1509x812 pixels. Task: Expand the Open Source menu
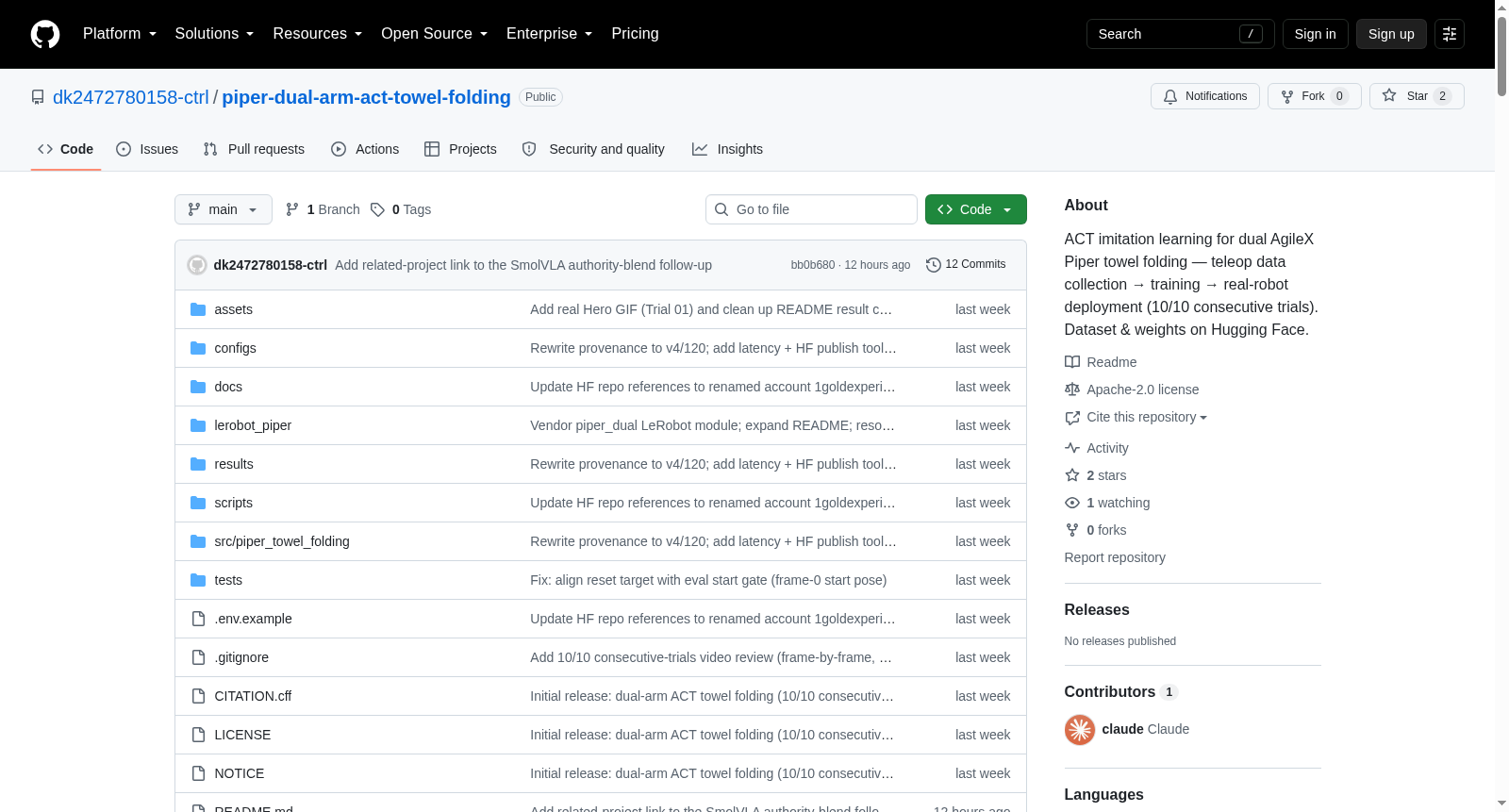pyautogui.click(x=434, y=34)
